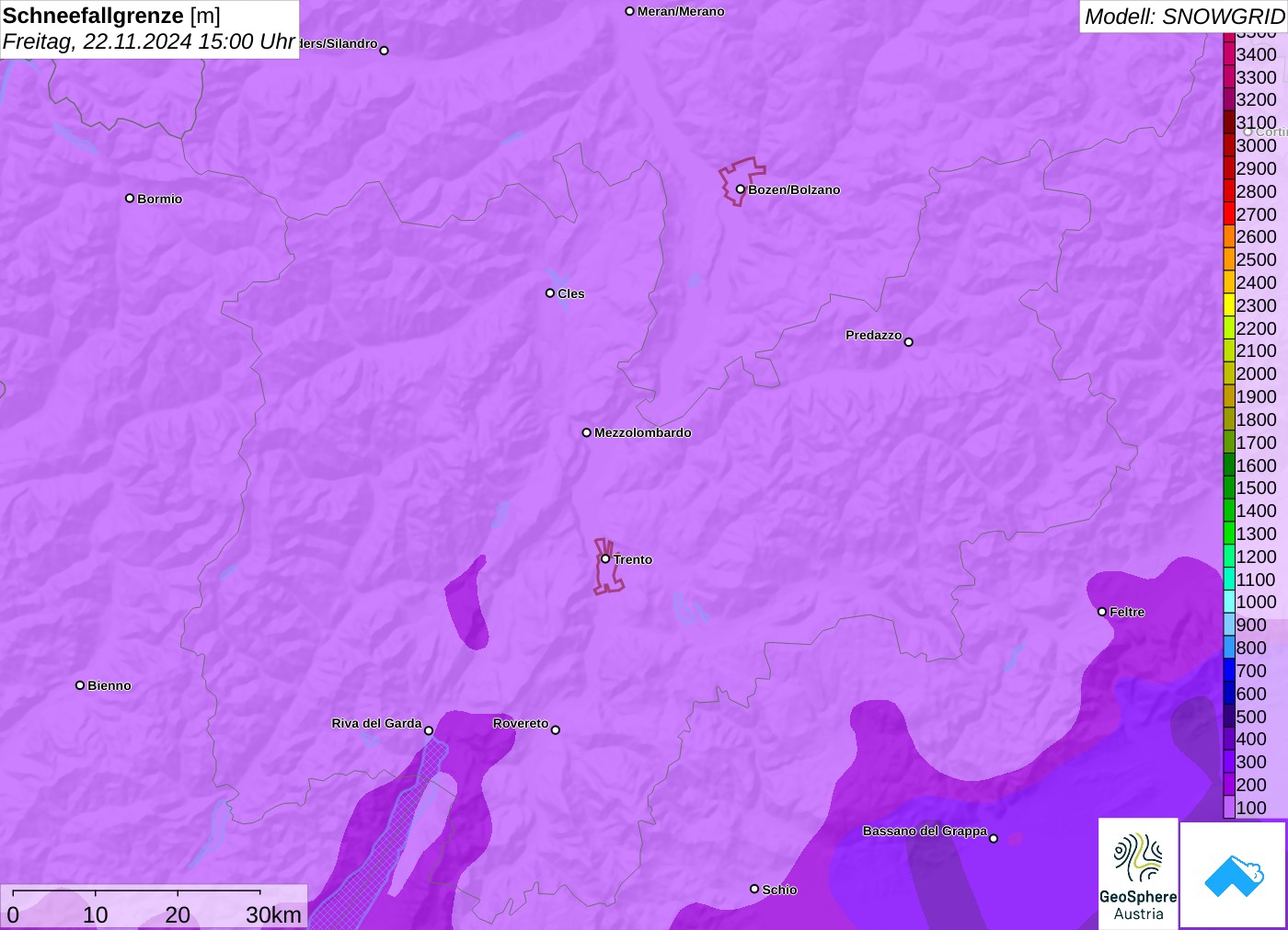Image resolution: width=1288 pixels, height=930 pixels.
Task: Click the GeoSphere Austria logo
Action: pyautogui.click(x=1138, y=874)
